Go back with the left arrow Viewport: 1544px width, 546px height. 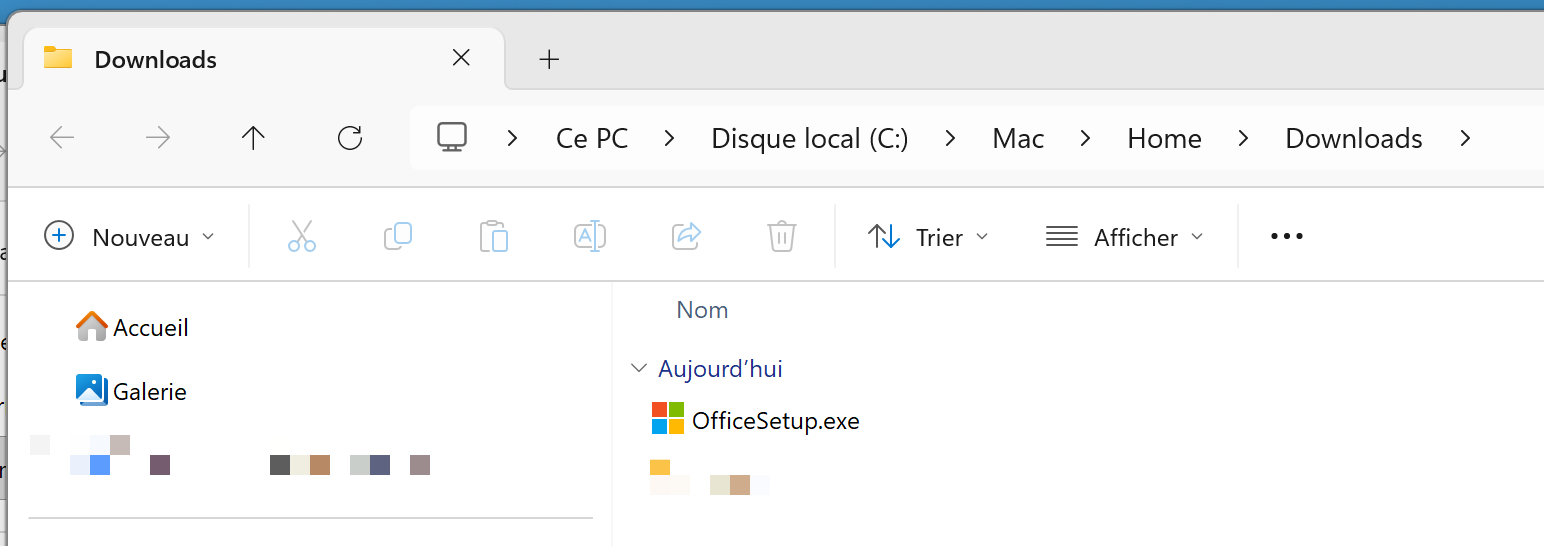click(x=62, y=138)
